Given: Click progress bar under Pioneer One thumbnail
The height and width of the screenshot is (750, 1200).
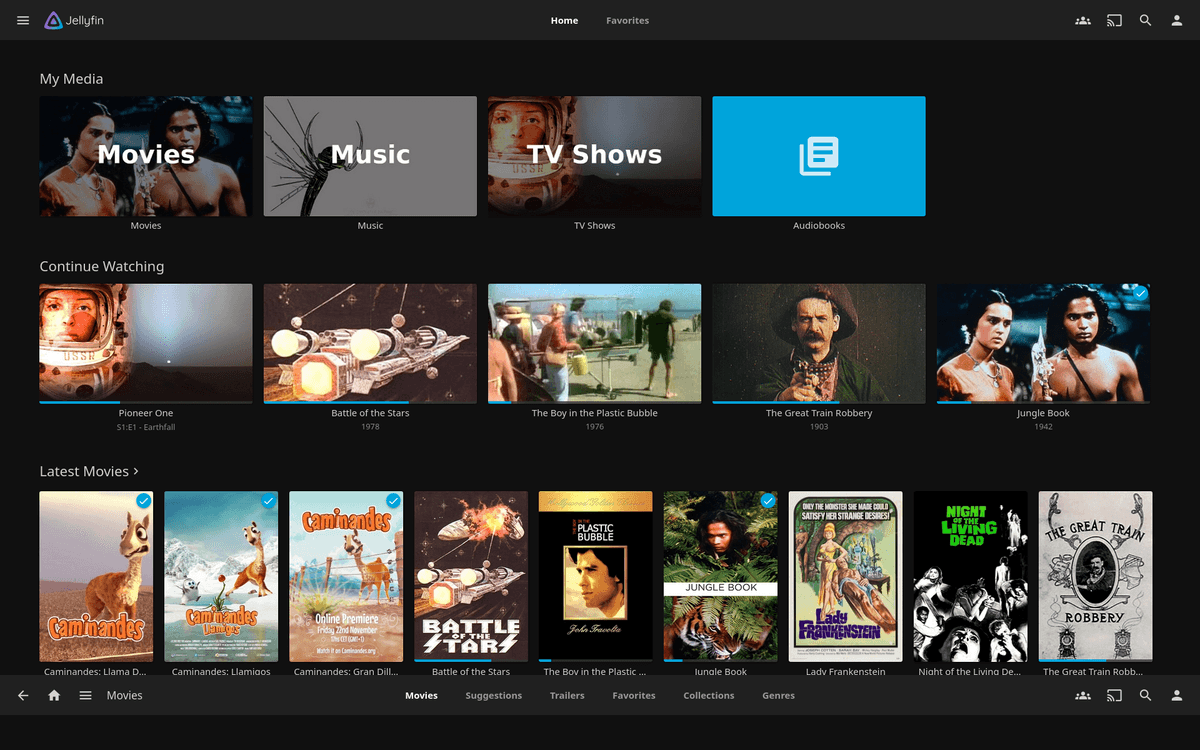Looking at the screenshot, I should [146, 402].
